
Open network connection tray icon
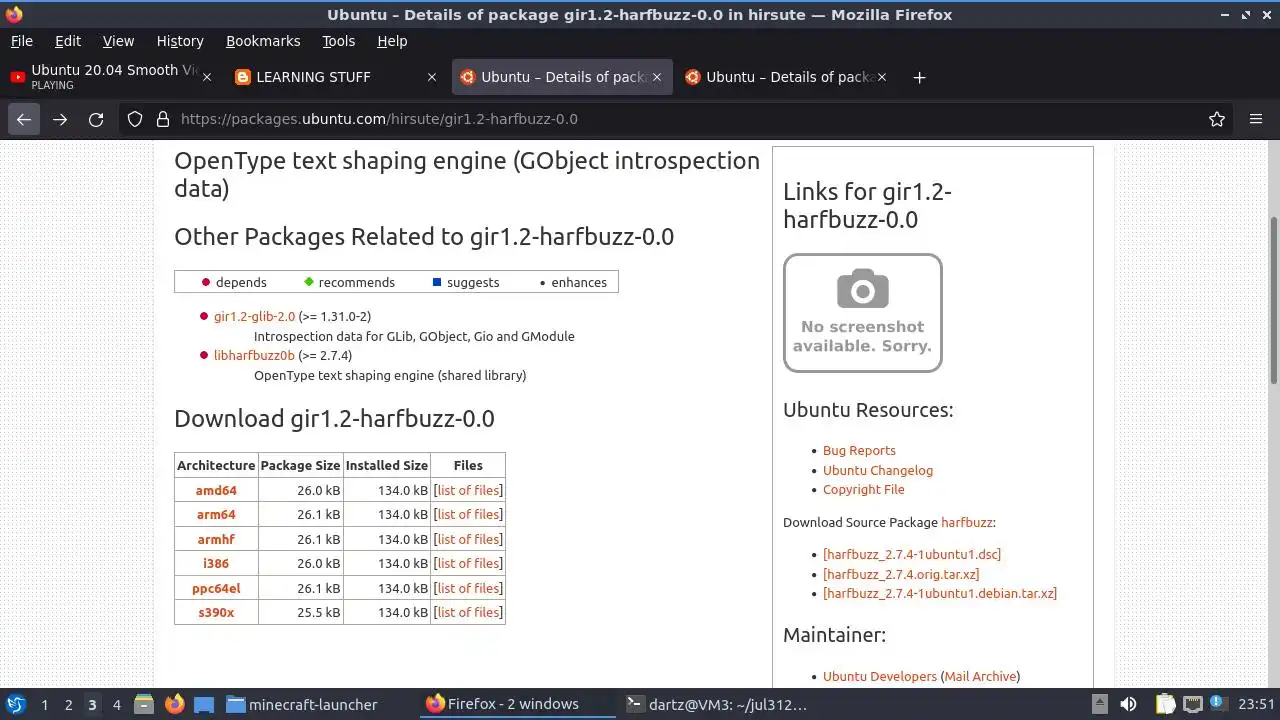[x=1194, y=704]
